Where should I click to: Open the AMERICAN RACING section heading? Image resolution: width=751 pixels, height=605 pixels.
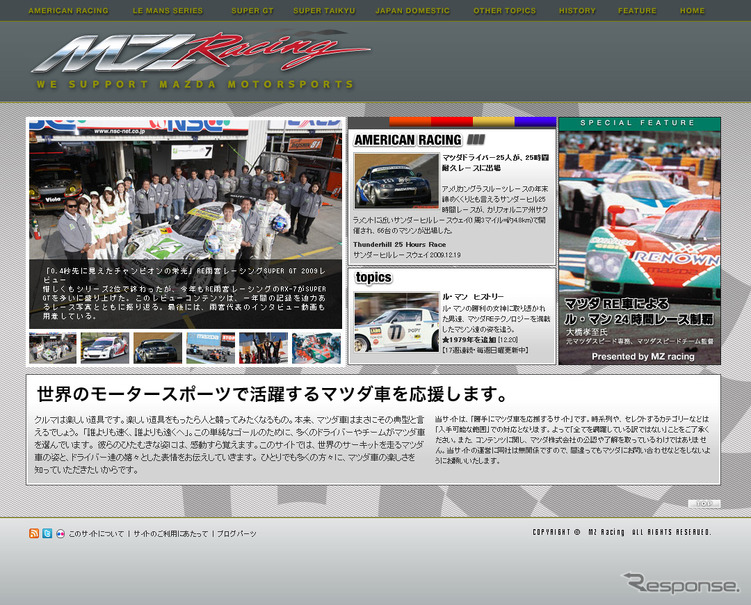pyautogui.click(x=408, y=140)
